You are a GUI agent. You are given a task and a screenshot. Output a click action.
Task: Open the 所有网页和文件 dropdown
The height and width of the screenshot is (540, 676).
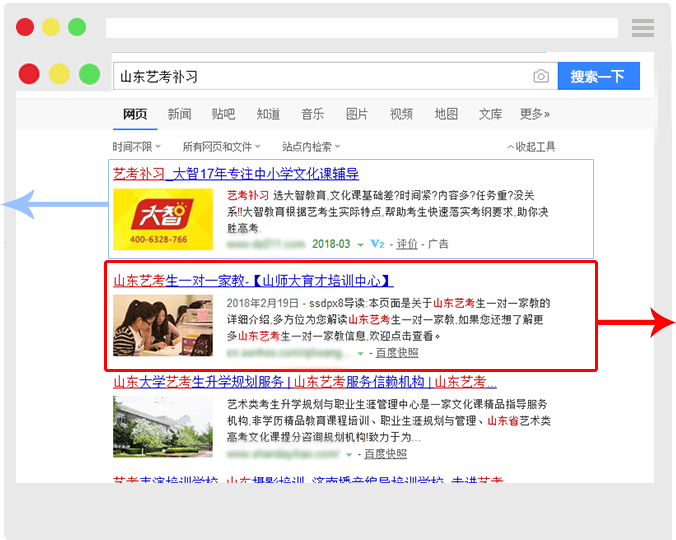(221, 147)
